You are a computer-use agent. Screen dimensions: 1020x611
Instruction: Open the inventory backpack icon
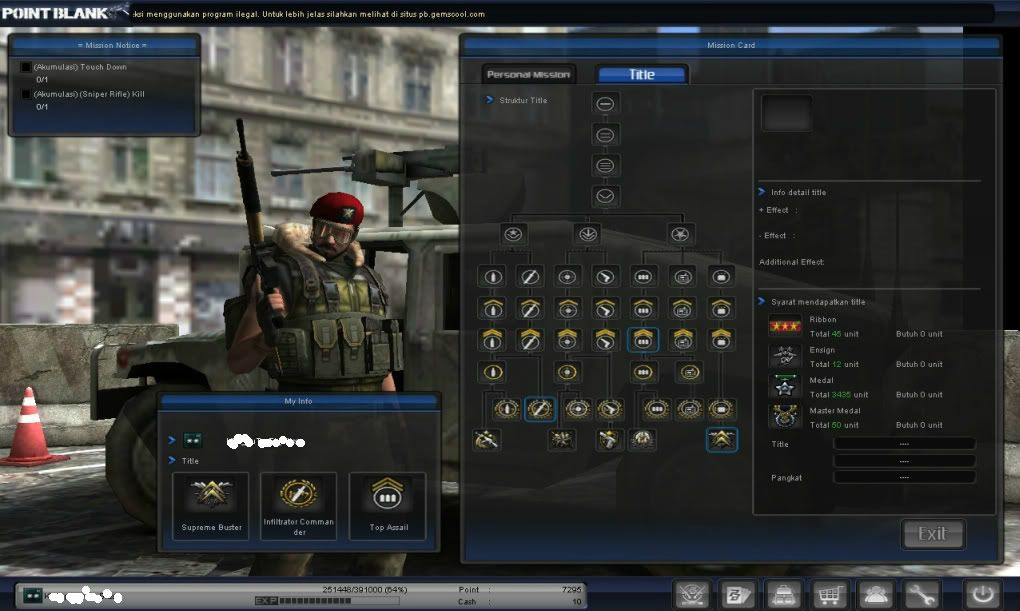[x=784, y=594]
